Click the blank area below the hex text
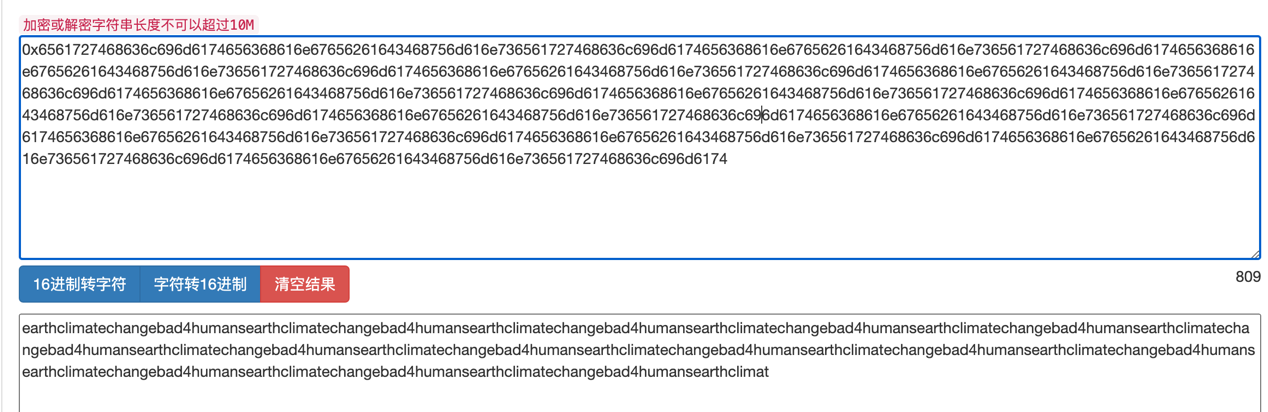 (x=640, y=215)
